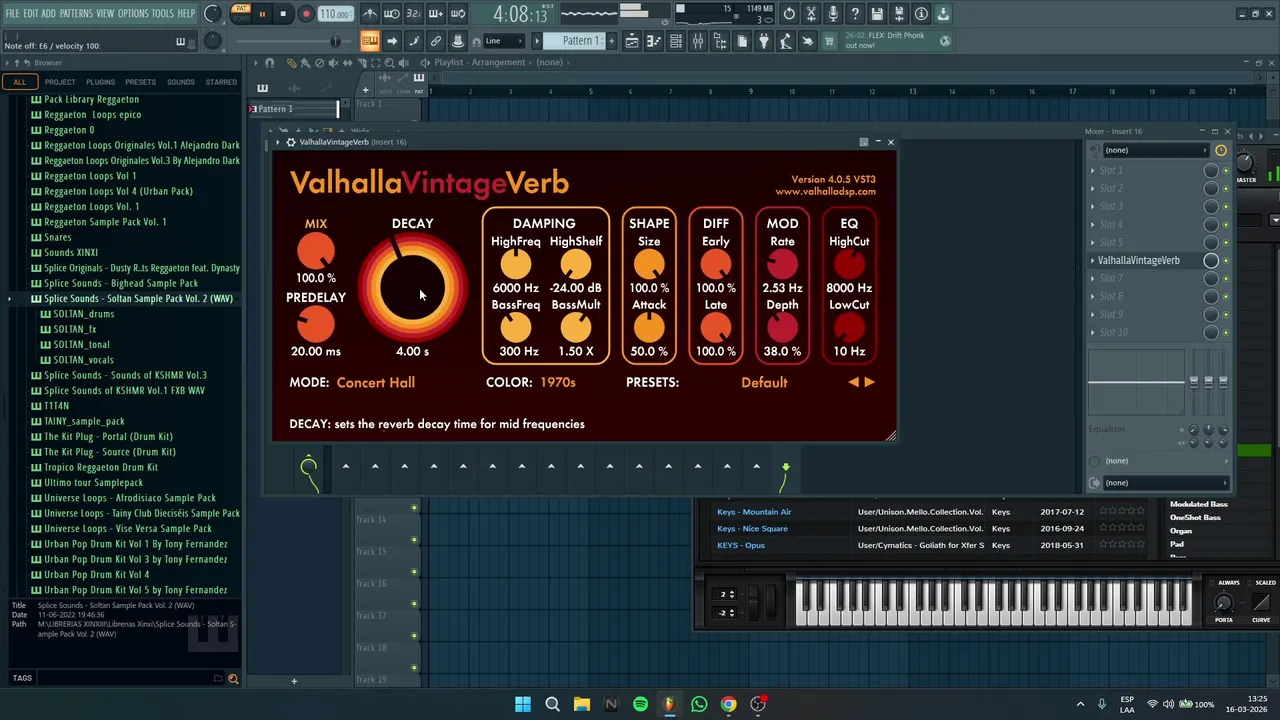
Task: Click the multilink to controllers icon
Action: [x=436, y=41]
